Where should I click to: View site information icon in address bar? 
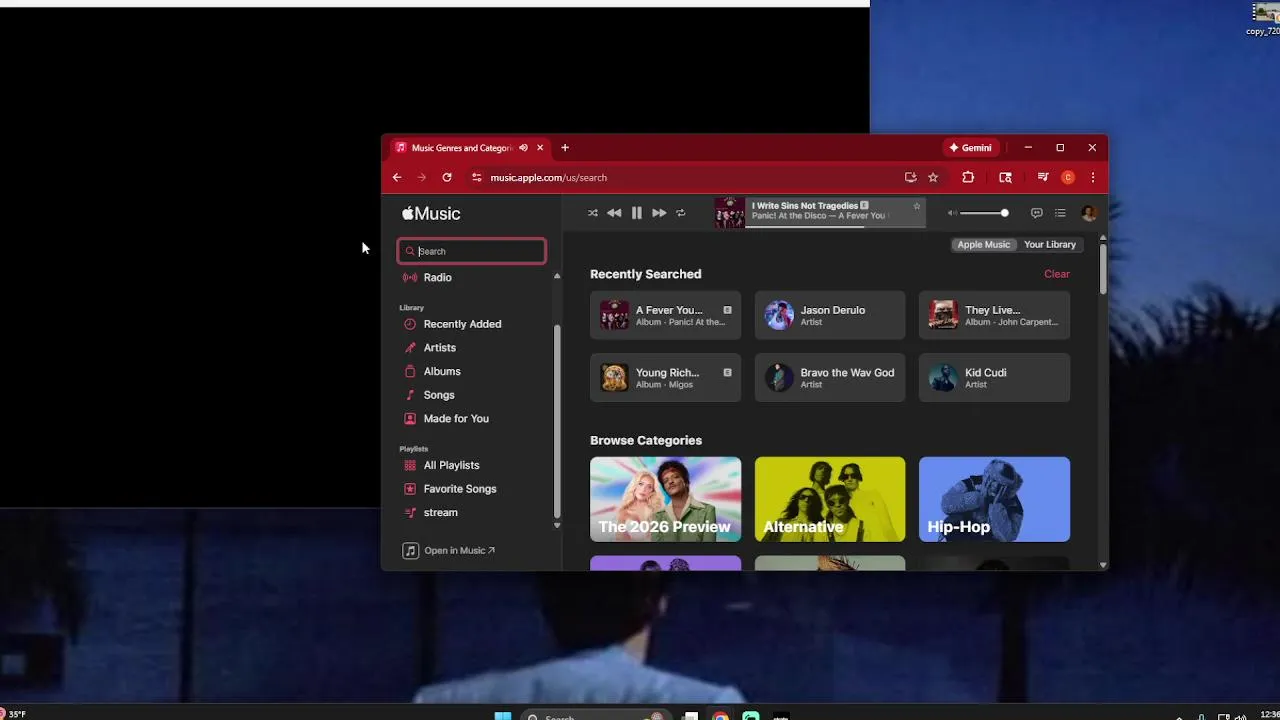click(x=476, y=177)
